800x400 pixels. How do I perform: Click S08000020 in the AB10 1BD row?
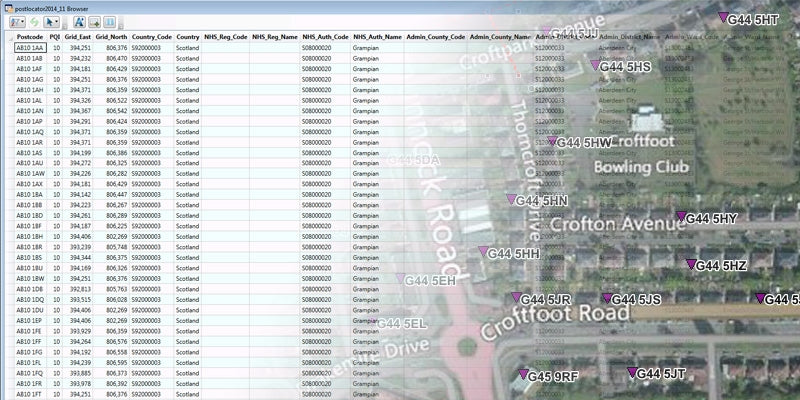[316, 215]
